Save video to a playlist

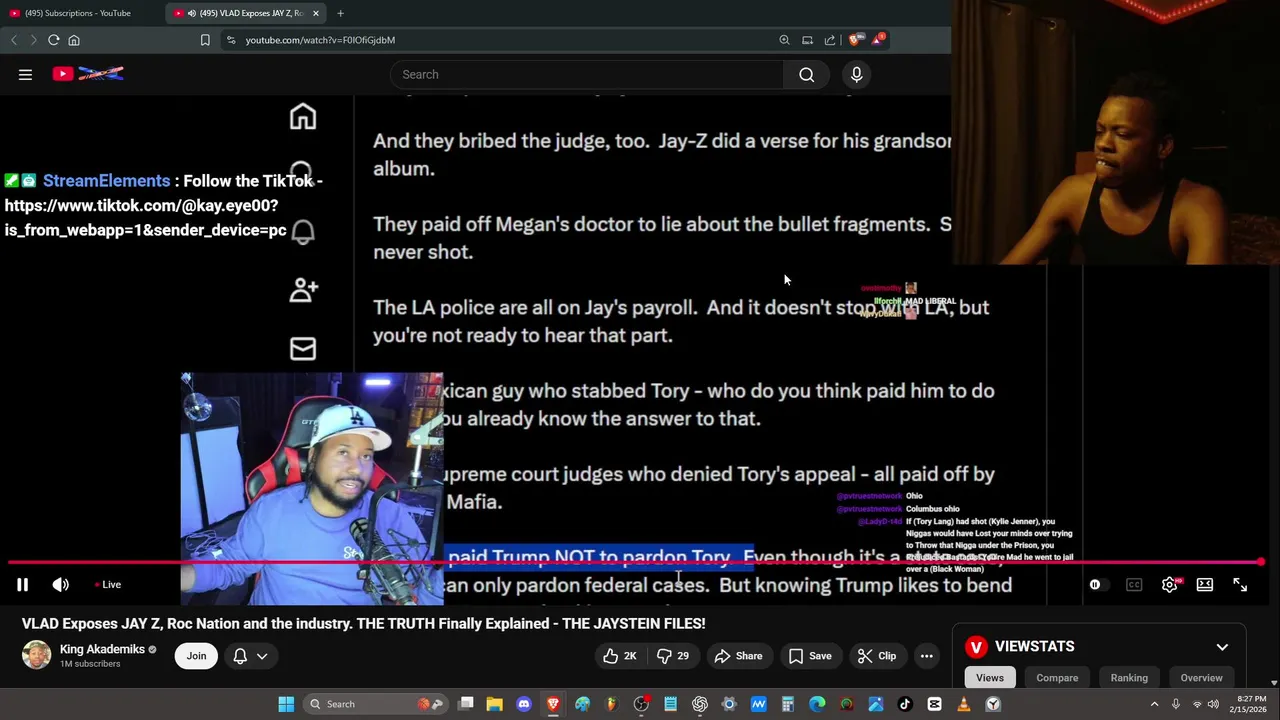(x=810, y=656)
